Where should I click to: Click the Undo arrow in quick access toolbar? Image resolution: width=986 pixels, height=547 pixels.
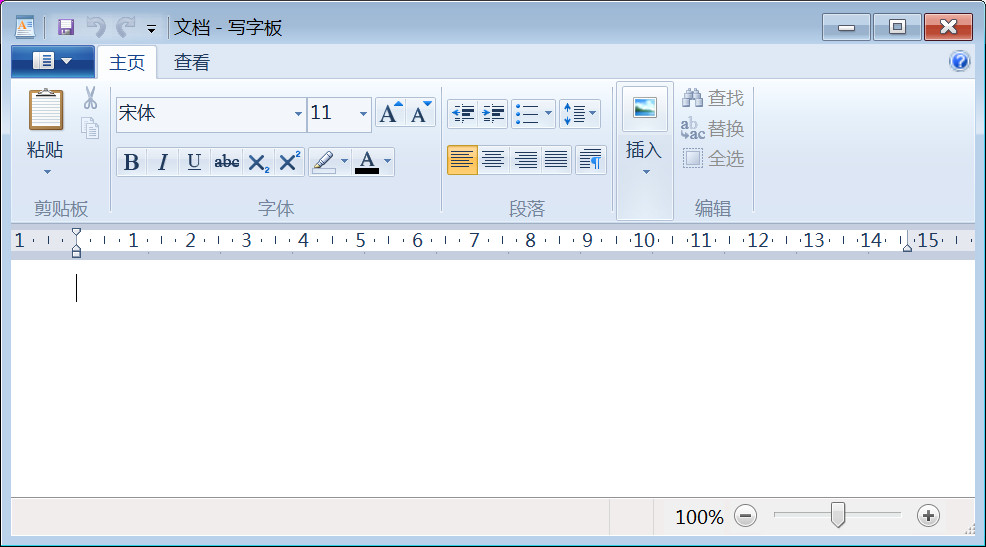click(96, 27)
